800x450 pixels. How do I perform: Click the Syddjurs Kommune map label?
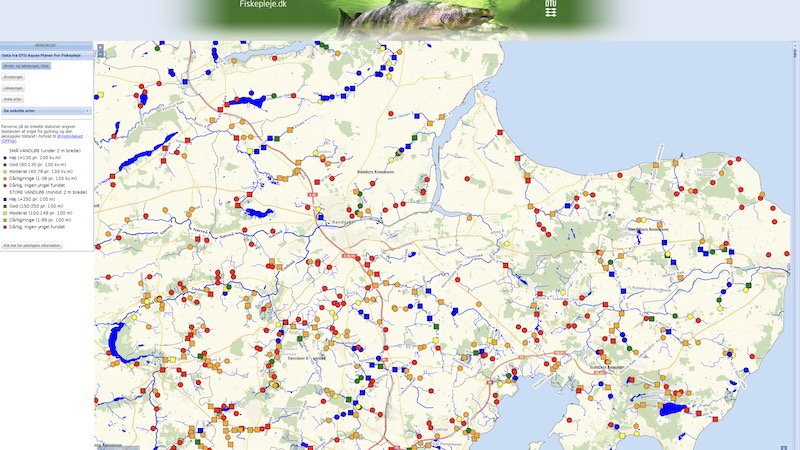click(x=606, y=367)
